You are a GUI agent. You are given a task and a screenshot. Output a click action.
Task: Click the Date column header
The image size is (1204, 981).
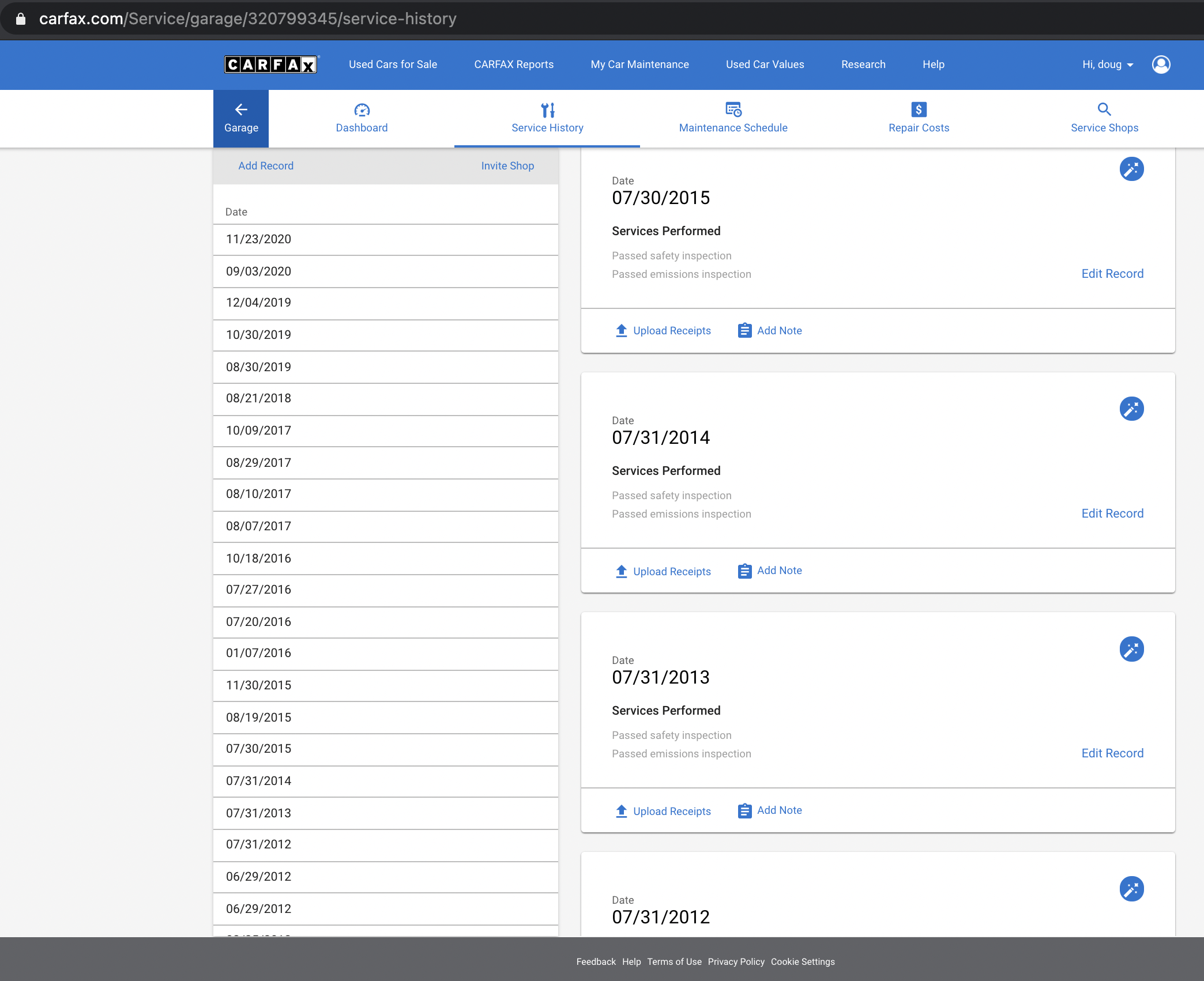pos(236,212)
